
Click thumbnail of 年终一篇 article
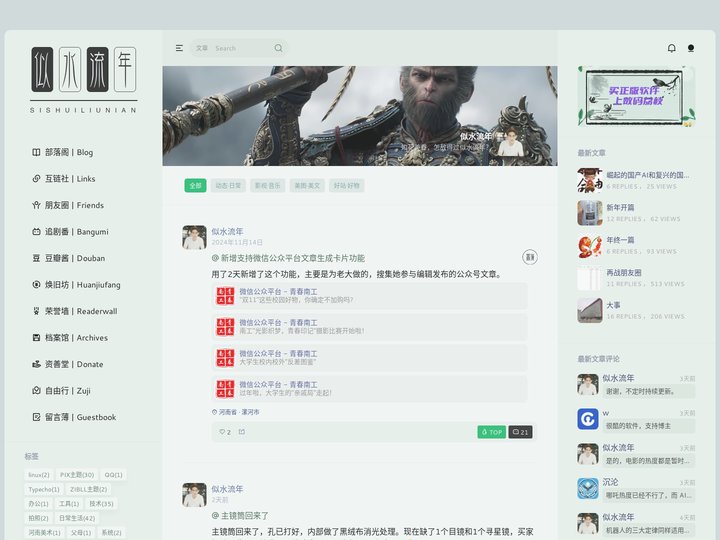pyautogui.click(x=590, y=245)
